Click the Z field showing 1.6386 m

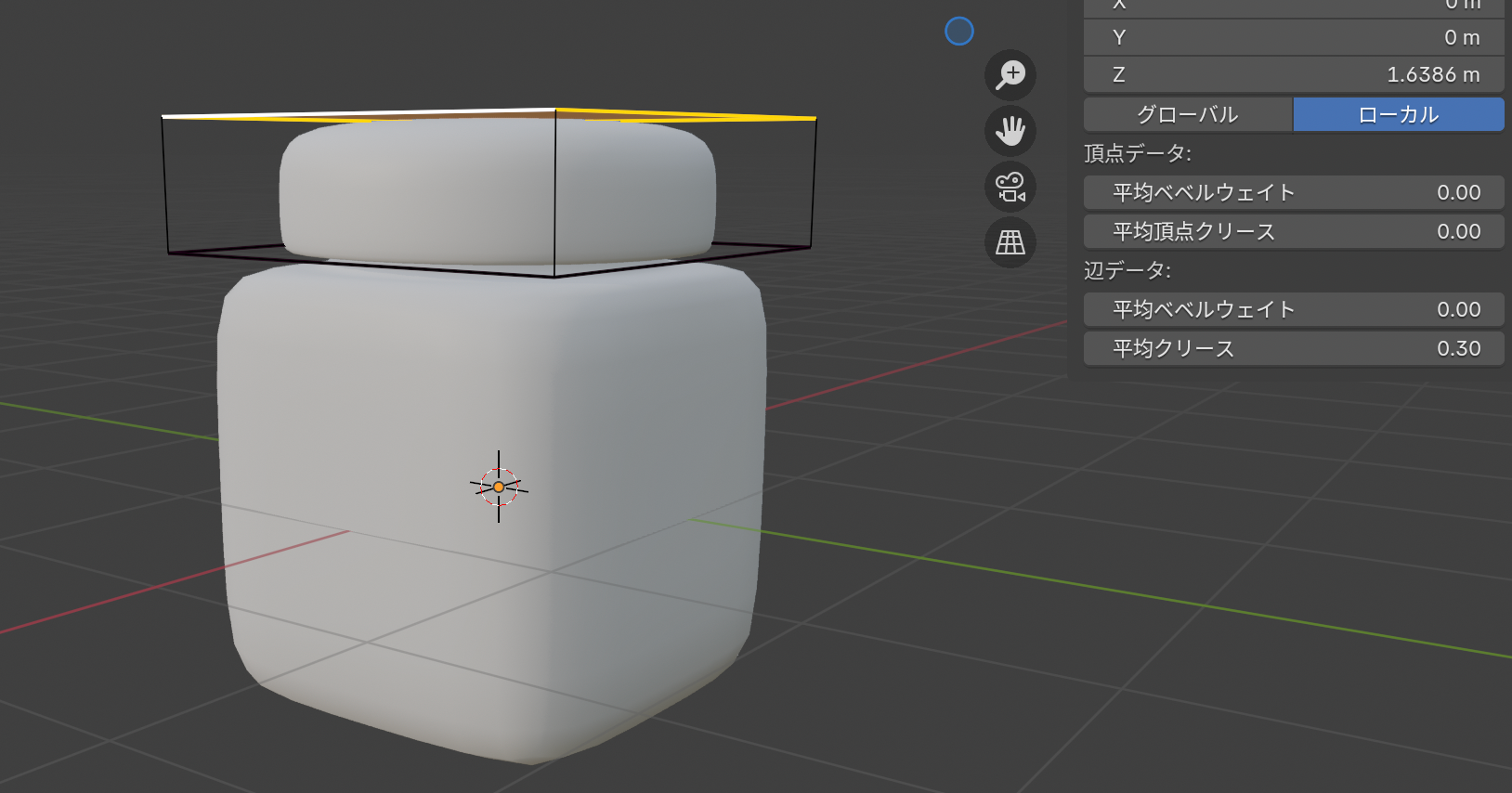point(1293,74)
